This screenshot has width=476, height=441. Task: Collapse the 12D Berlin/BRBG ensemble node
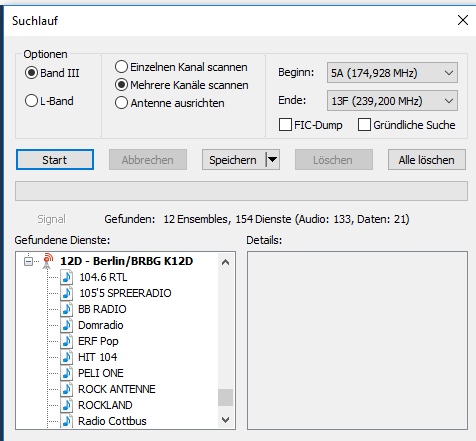click(x=29, y=261)
